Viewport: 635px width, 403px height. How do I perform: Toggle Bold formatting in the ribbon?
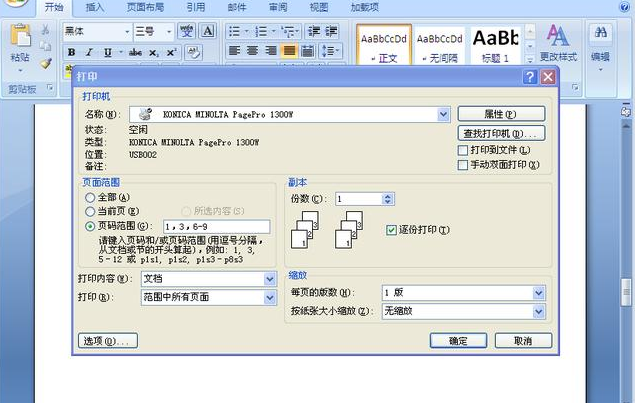[72, 52]
